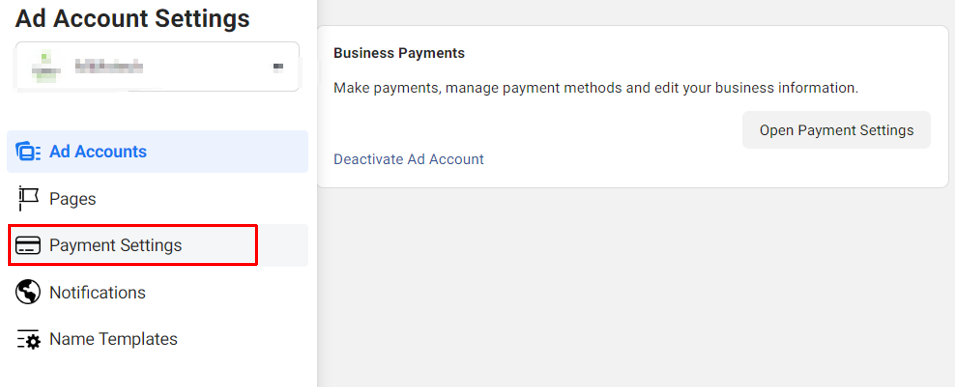Viewport: 955px width, 387px height.
Task: Click the Ad Account Settings page title
Action: click(132, 18)
